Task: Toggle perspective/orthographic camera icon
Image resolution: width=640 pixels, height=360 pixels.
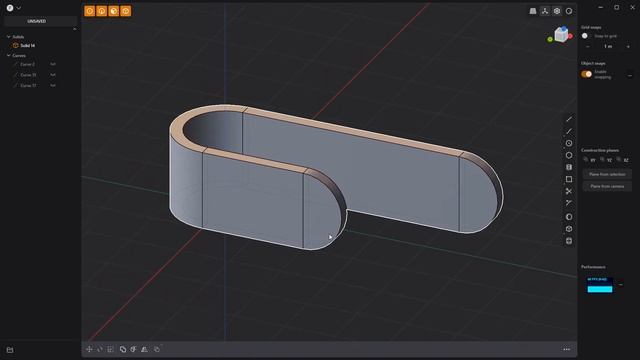Action: click(533, 11)
